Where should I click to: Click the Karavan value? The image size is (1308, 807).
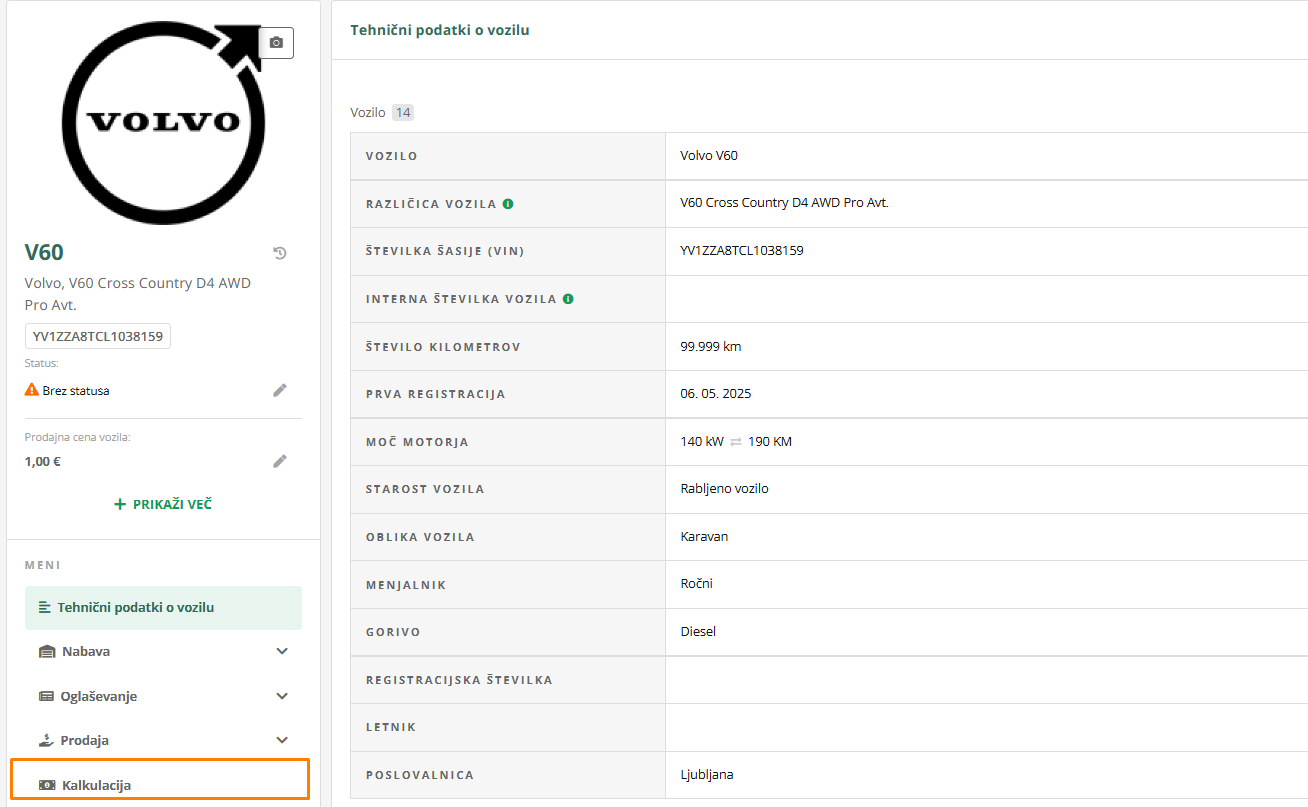click(x=704, y=537)
